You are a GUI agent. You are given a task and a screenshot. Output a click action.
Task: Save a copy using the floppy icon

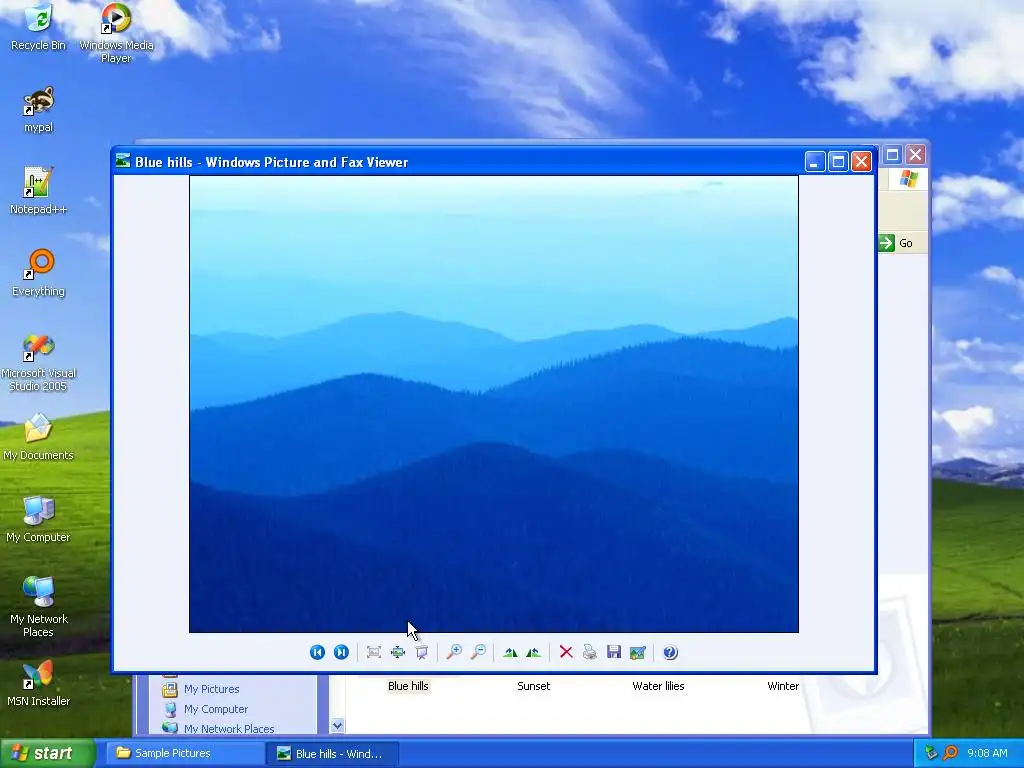click(x=614, y=652)
